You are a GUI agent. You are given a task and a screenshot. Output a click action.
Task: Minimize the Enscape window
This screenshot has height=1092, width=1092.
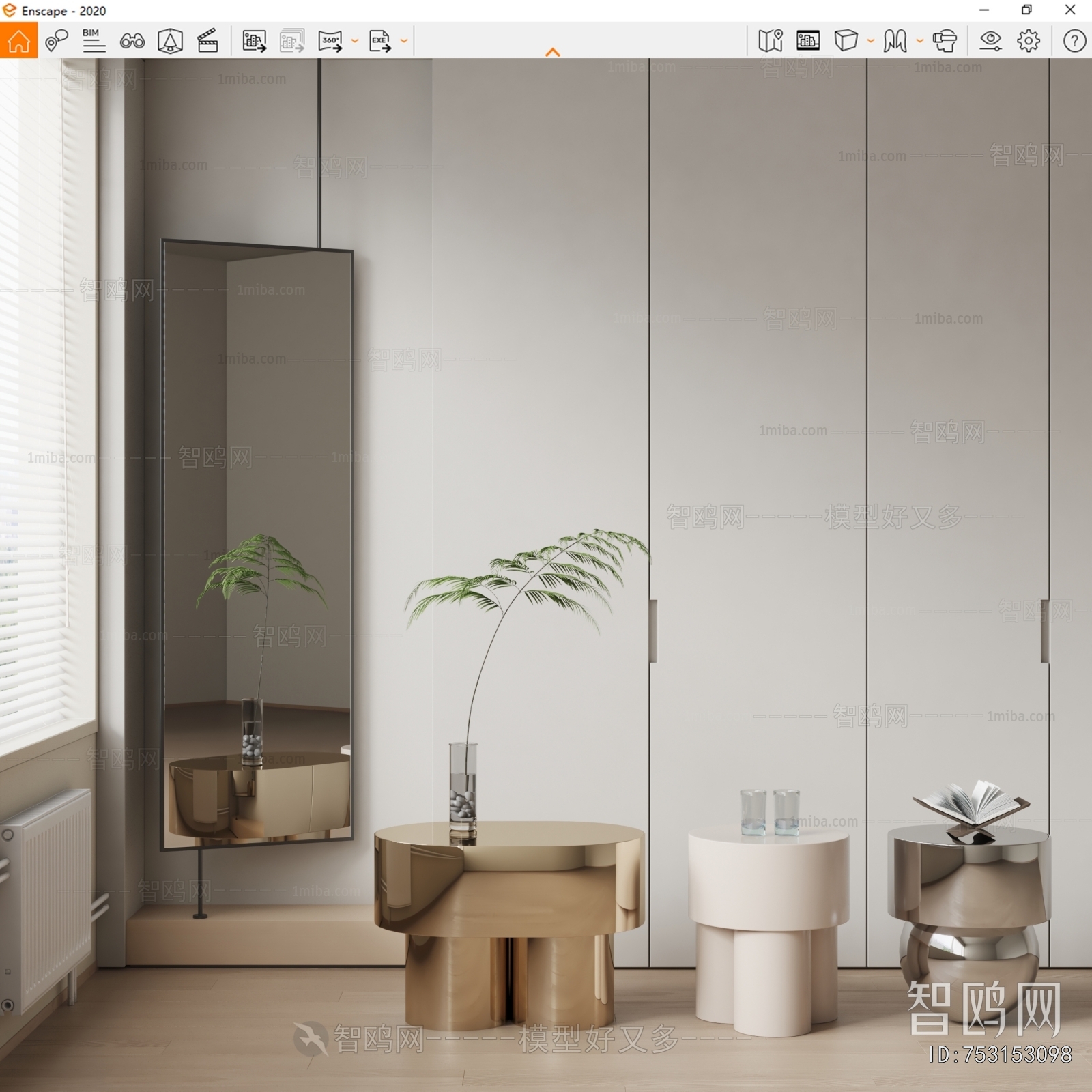[x=984, y=10]
